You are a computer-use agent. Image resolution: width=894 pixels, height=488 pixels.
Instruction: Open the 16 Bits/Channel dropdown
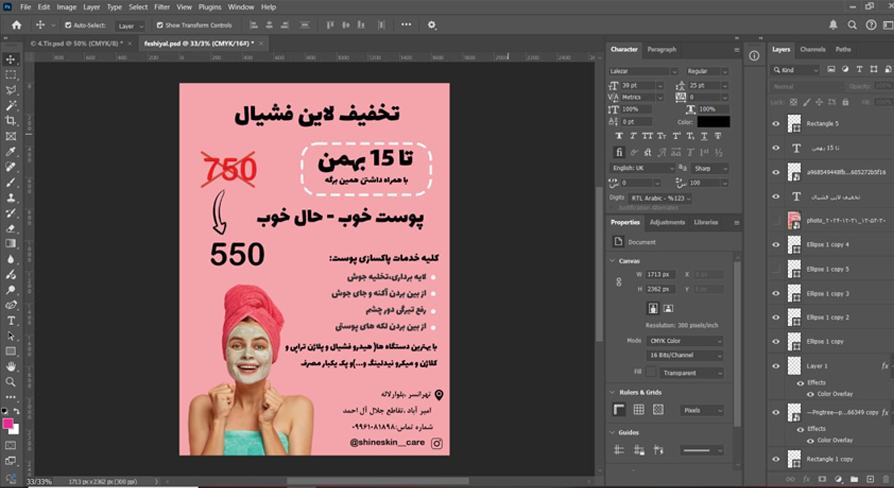(x=685, y=355)
